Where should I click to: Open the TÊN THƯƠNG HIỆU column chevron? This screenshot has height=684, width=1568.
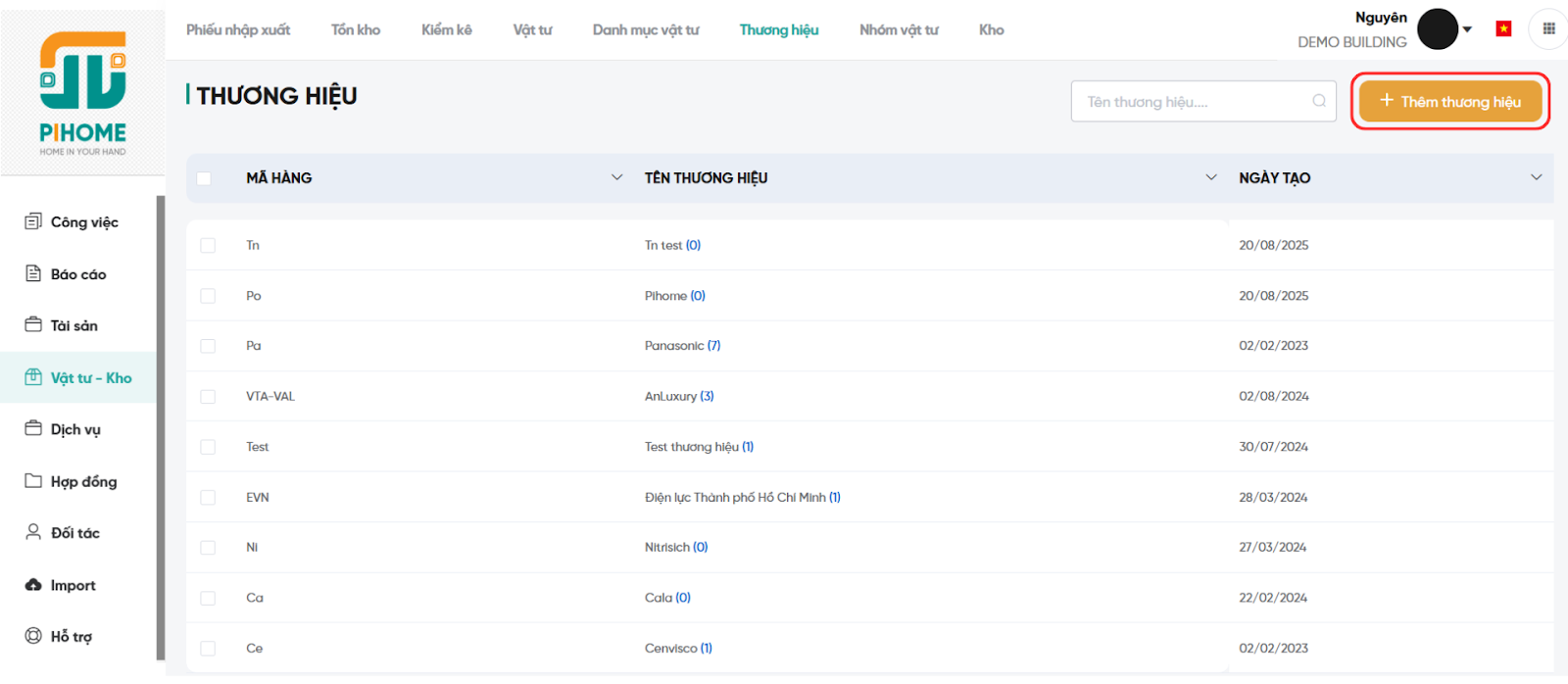click(1210, 177)
